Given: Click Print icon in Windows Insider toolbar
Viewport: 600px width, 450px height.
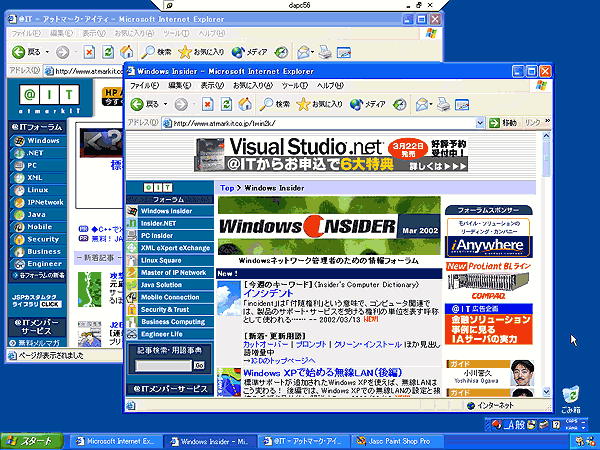Looking at the screenshot, I should point(443,104).
